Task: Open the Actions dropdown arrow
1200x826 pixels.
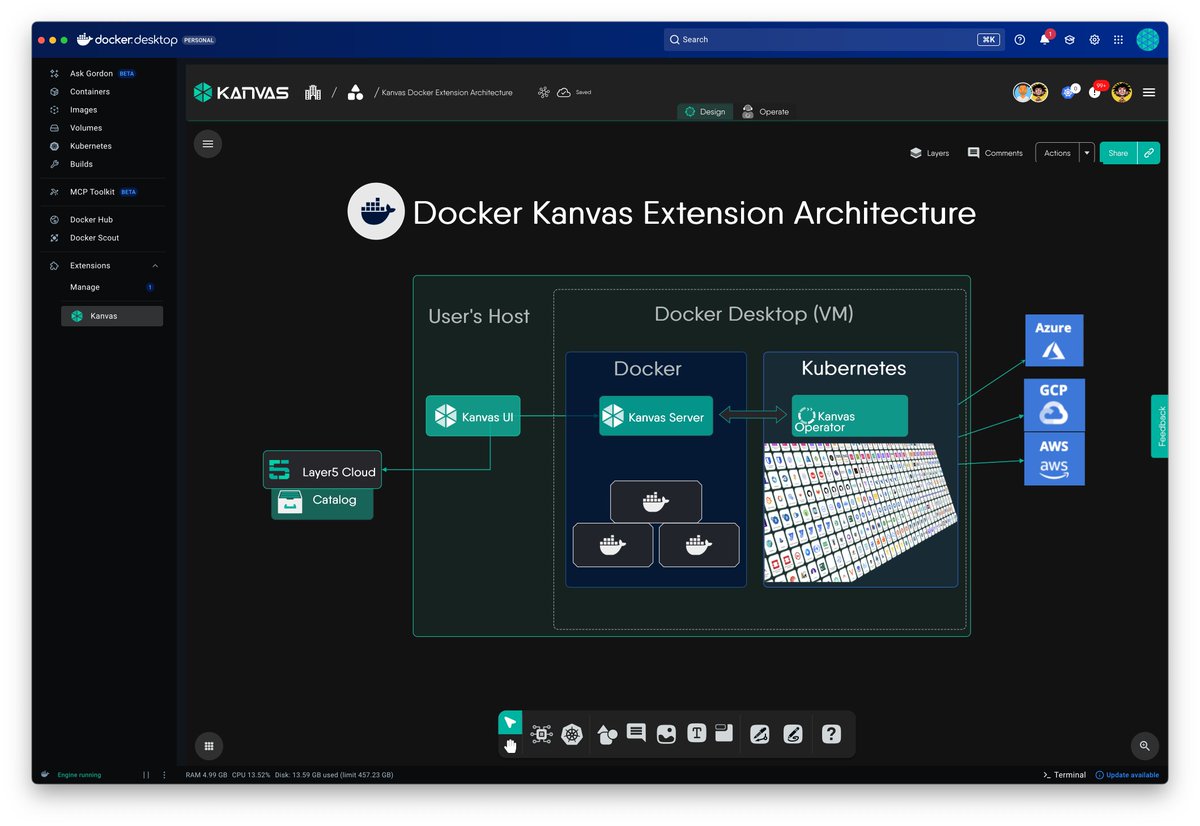Action: (x=1087, y=153)
